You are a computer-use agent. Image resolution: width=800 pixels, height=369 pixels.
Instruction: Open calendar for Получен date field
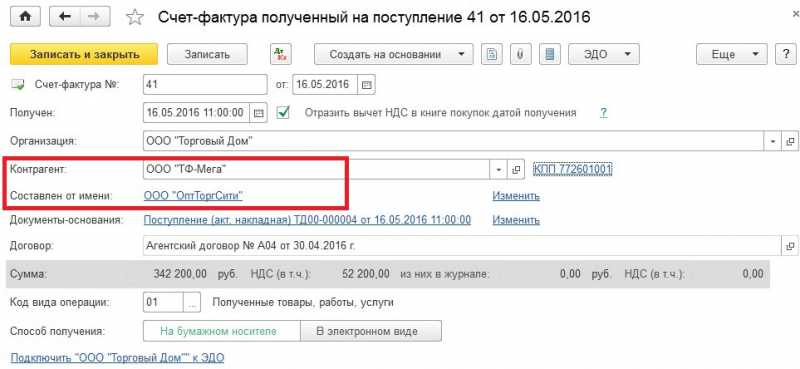click(259, 113)
